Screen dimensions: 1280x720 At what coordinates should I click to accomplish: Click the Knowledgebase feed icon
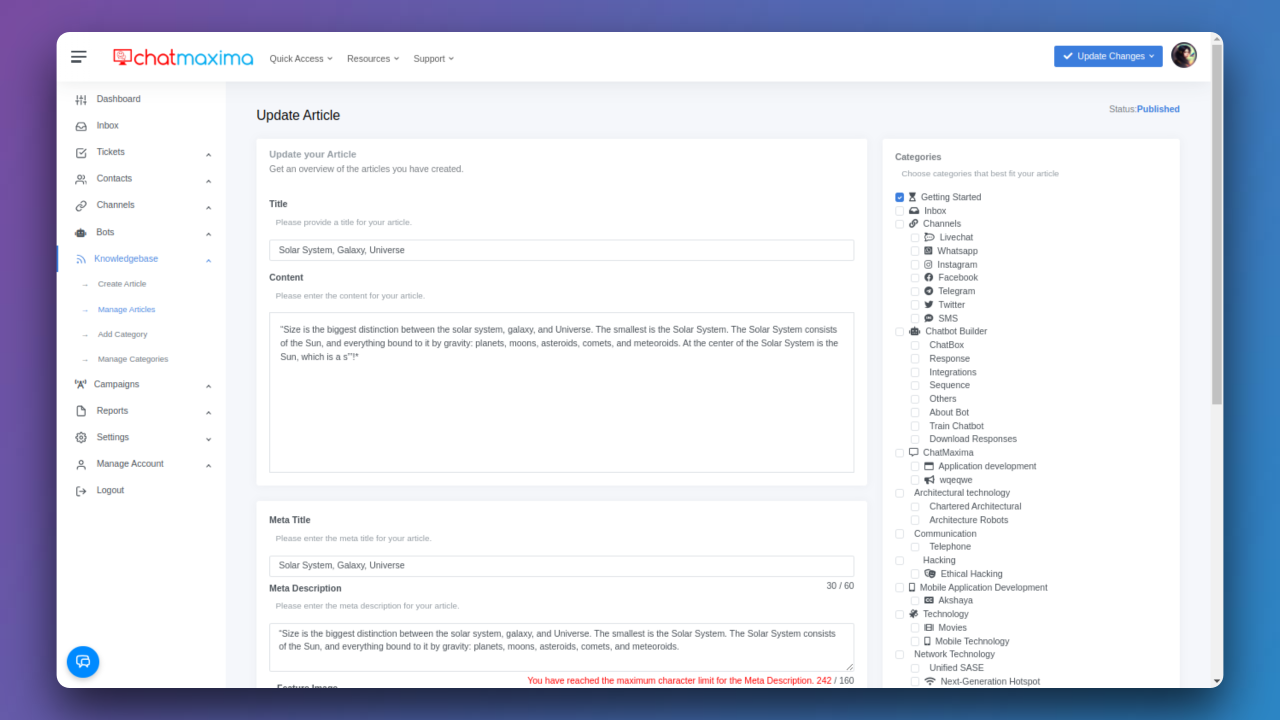80,259
